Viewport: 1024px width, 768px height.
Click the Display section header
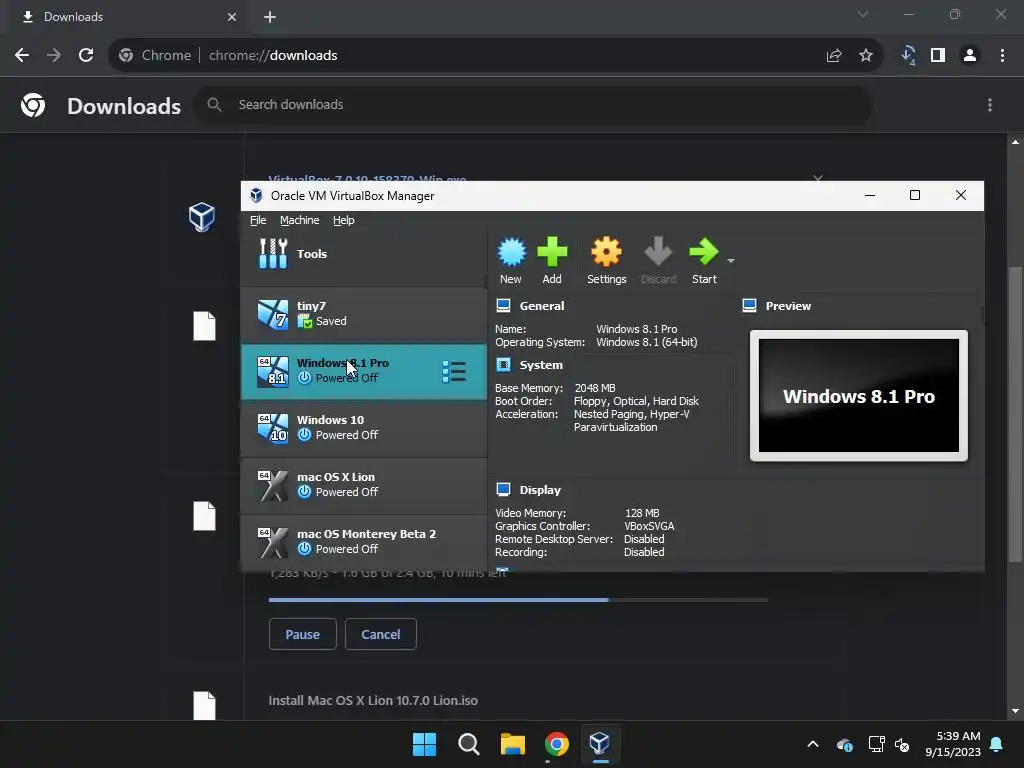(x=540, y=490)
